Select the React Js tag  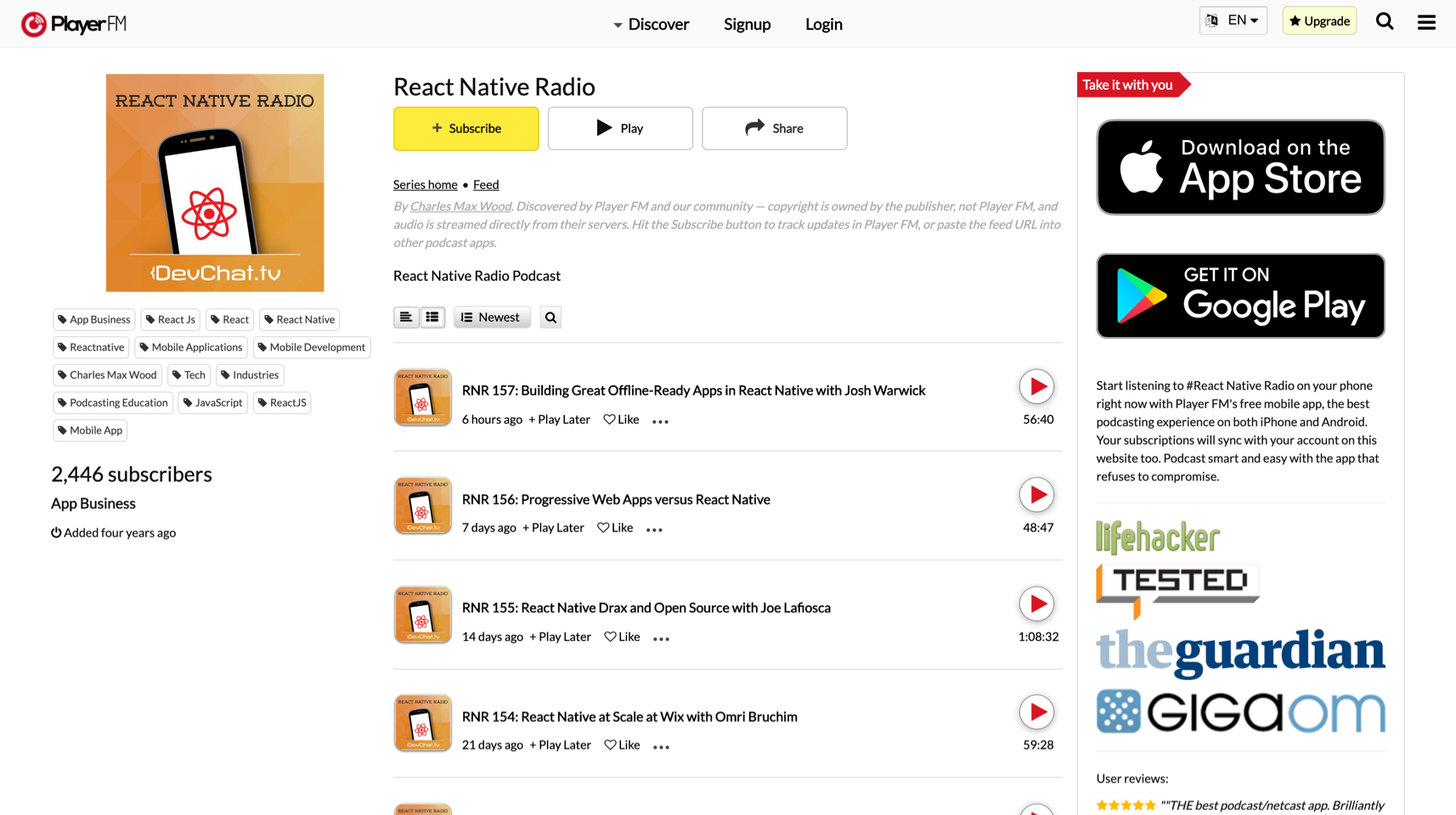pyautogui.click(x=171, y=320)
